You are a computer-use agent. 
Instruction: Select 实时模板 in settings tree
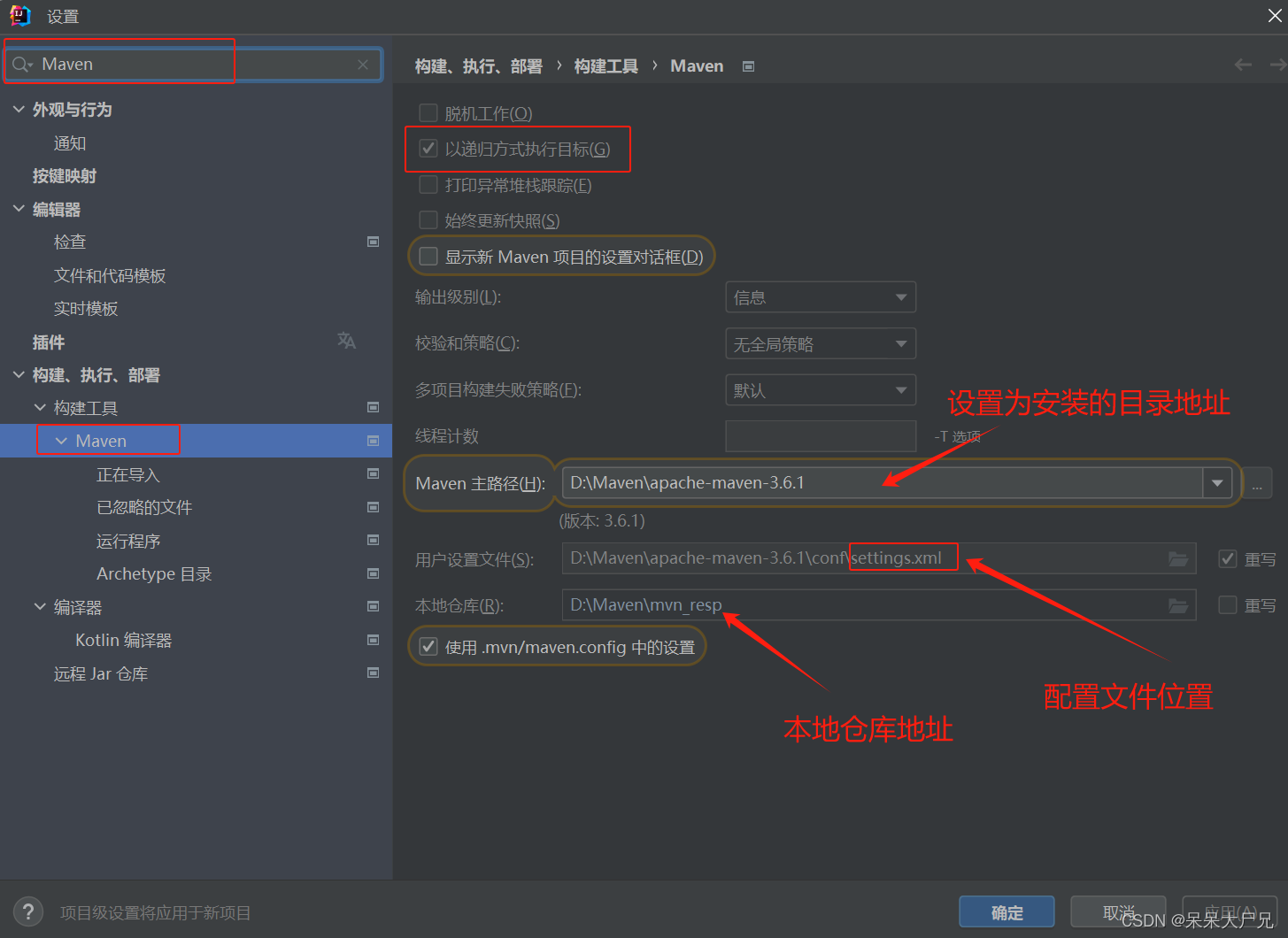click(86, 309)
